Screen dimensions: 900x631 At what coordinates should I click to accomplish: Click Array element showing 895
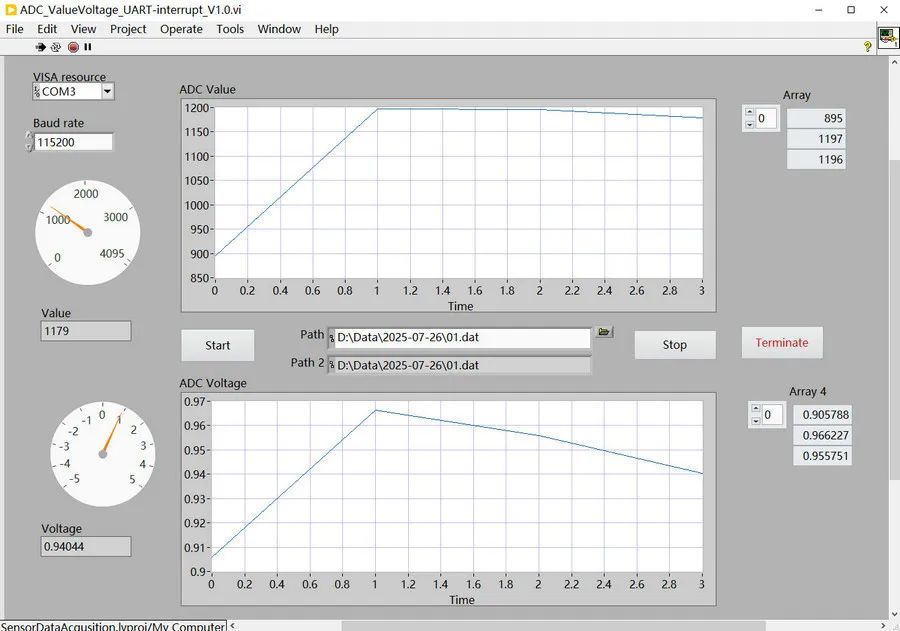coord(816,118)
